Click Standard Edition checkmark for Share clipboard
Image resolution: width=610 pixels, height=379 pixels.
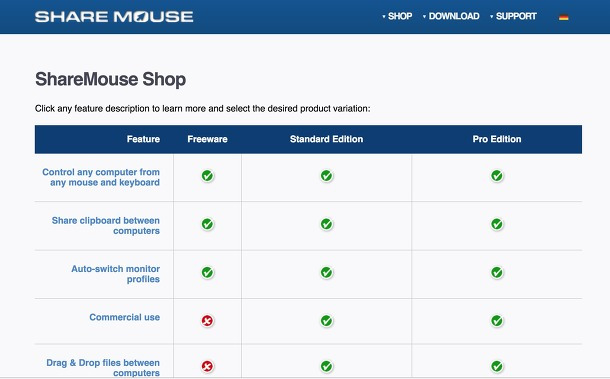click(326, 224)
